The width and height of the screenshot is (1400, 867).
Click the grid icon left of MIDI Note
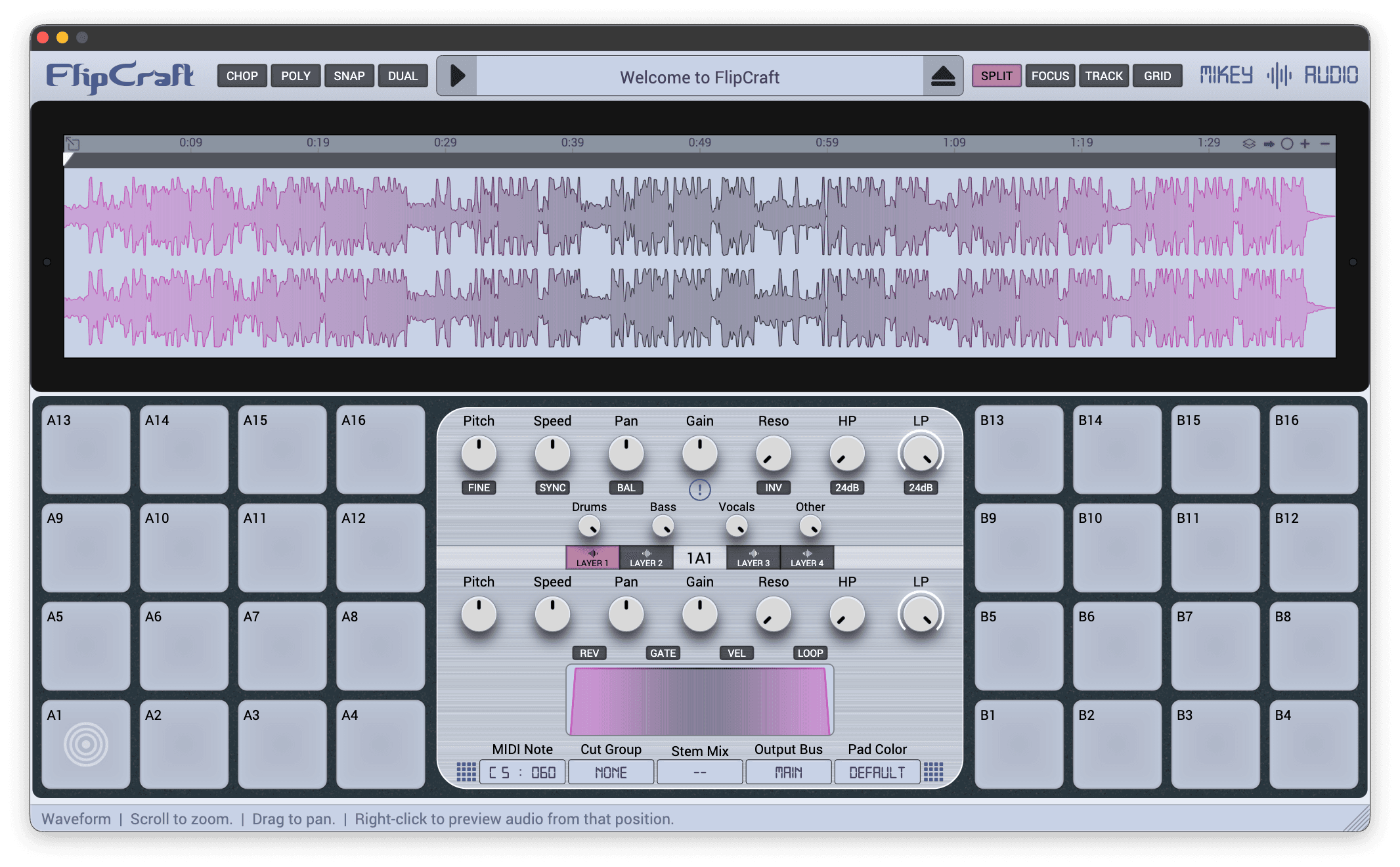coord(466,772)
